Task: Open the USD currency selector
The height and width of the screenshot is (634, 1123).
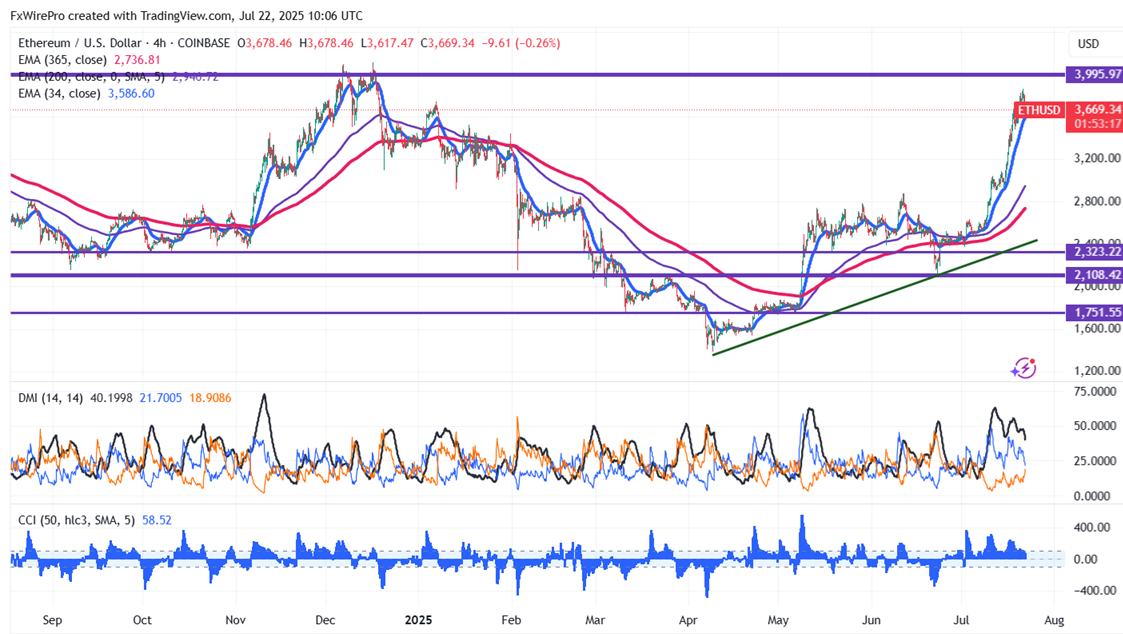Action: [x=1088, y=44]
